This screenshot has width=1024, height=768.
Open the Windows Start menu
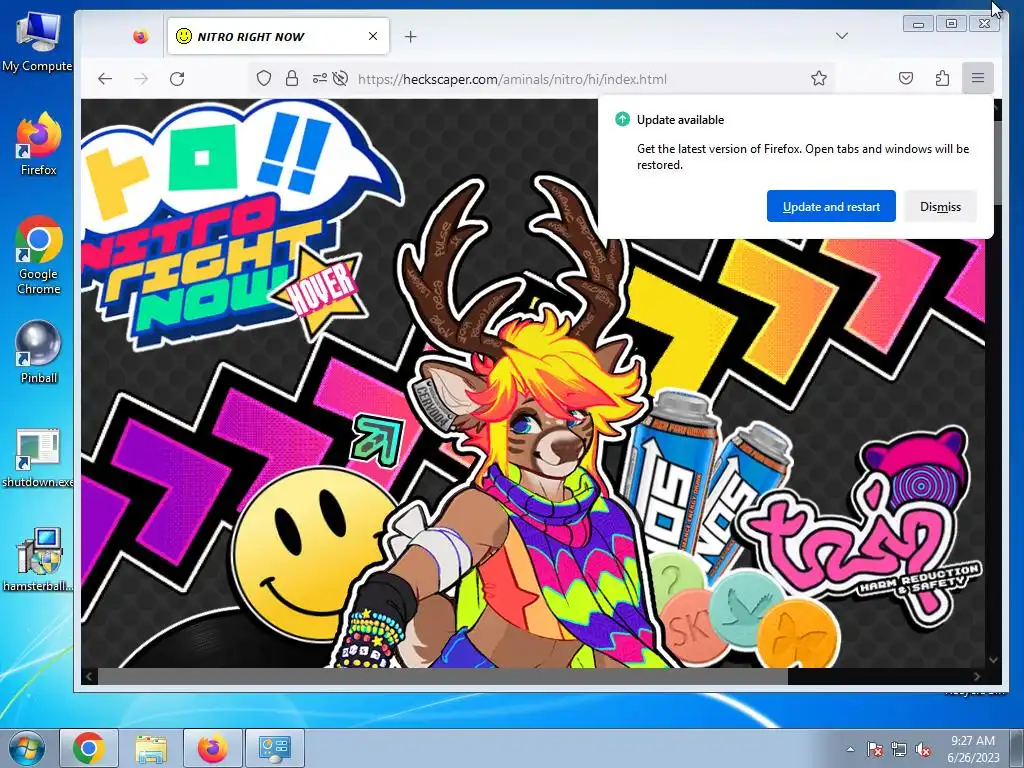tap(27, 748)
